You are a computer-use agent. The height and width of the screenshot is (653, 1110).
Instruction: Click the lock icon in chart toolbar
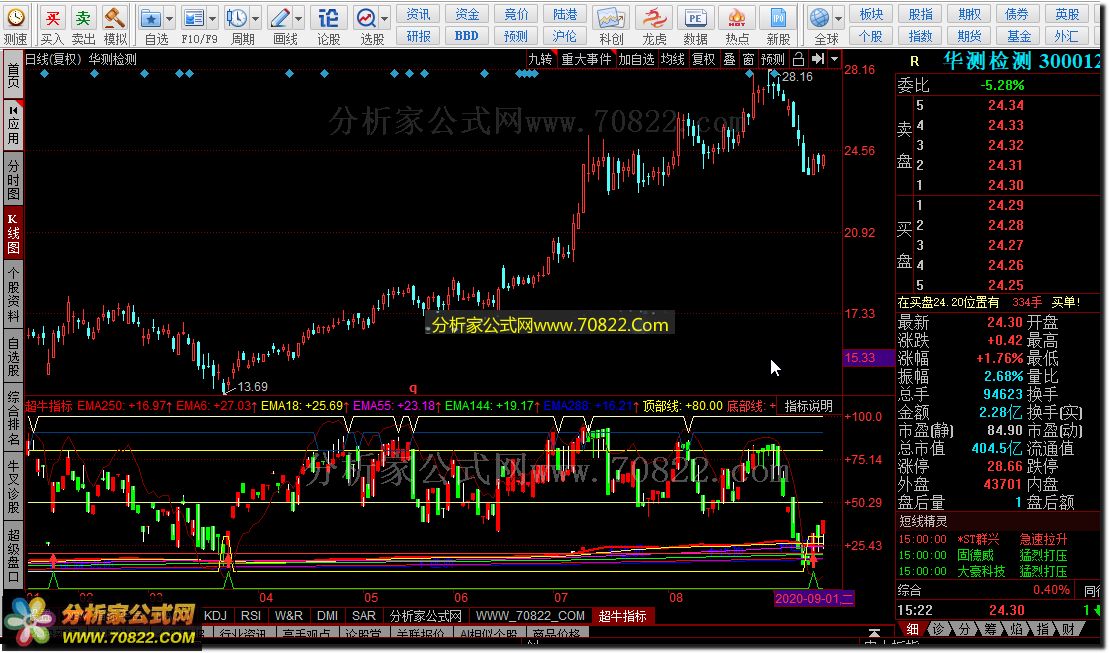tap(799, 59)
